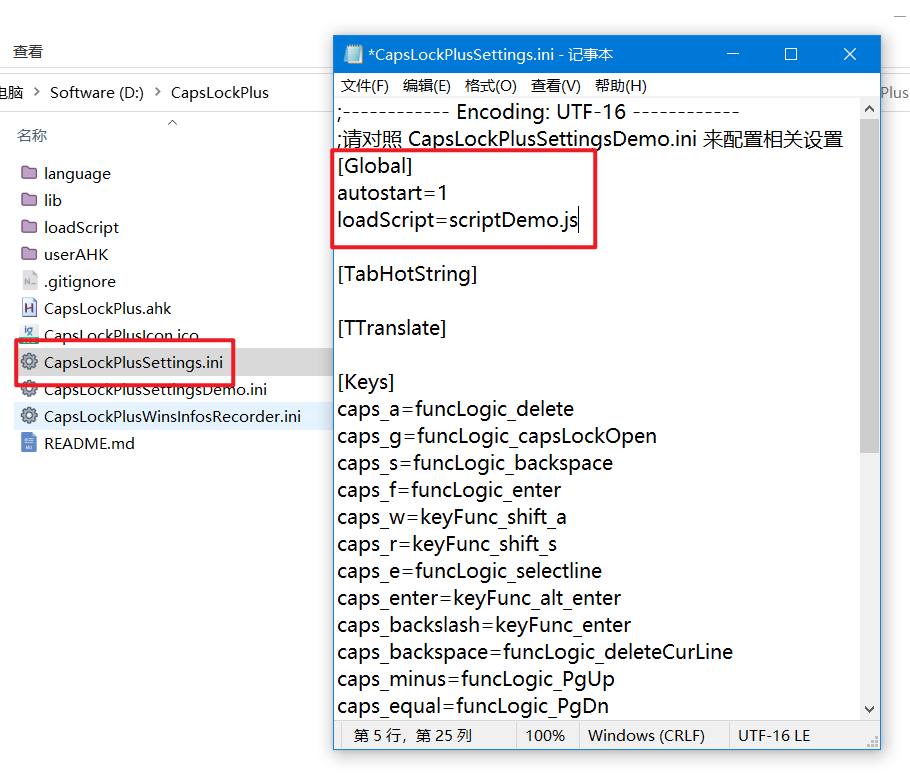Click the loadScript folder icon
This screenshot has width=910, height=773.
tap(29, 227)
